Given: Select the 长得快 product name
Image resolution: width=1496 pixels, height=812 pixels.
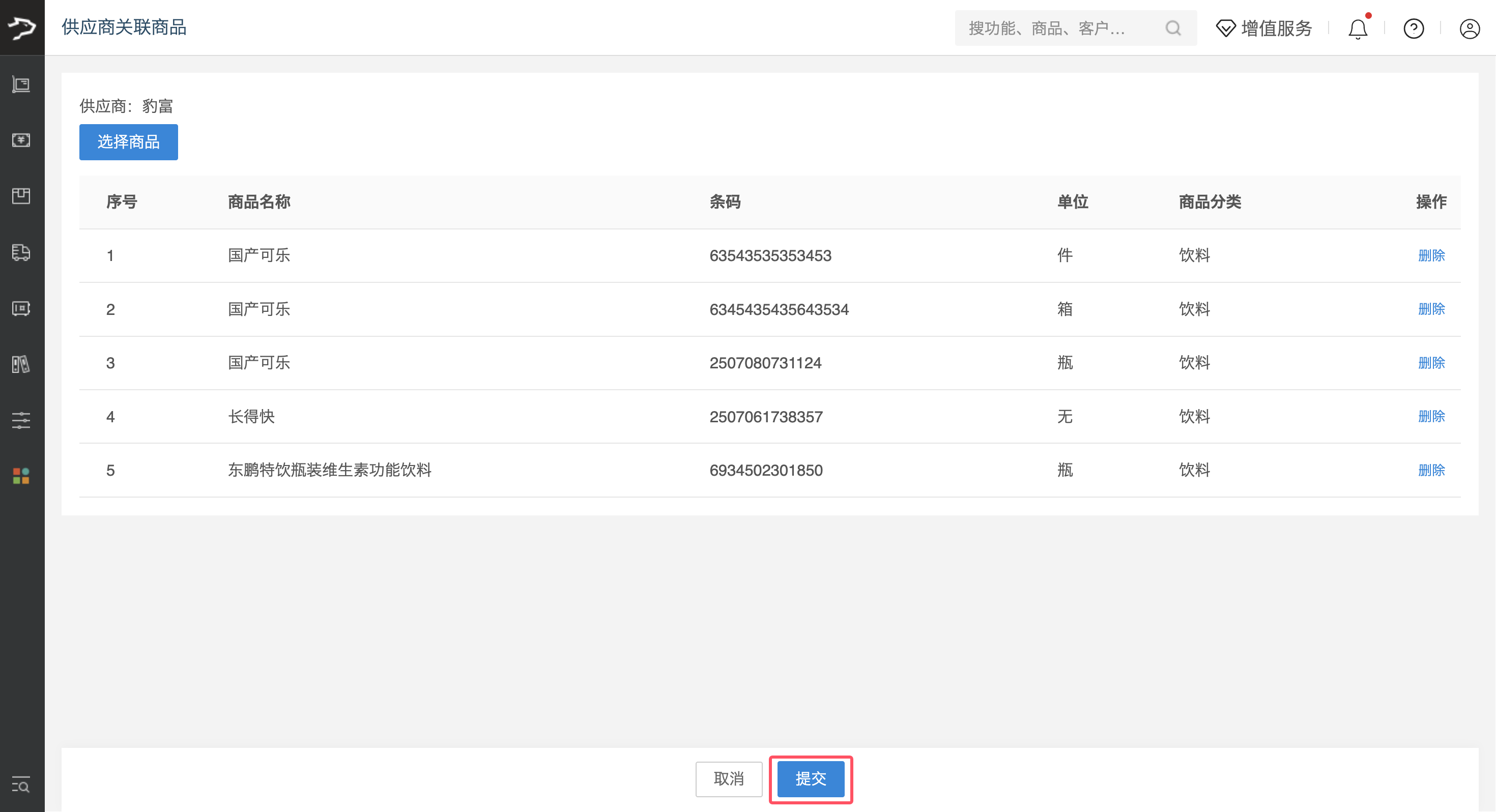Looking at the screenshot, I should (251, 417).
